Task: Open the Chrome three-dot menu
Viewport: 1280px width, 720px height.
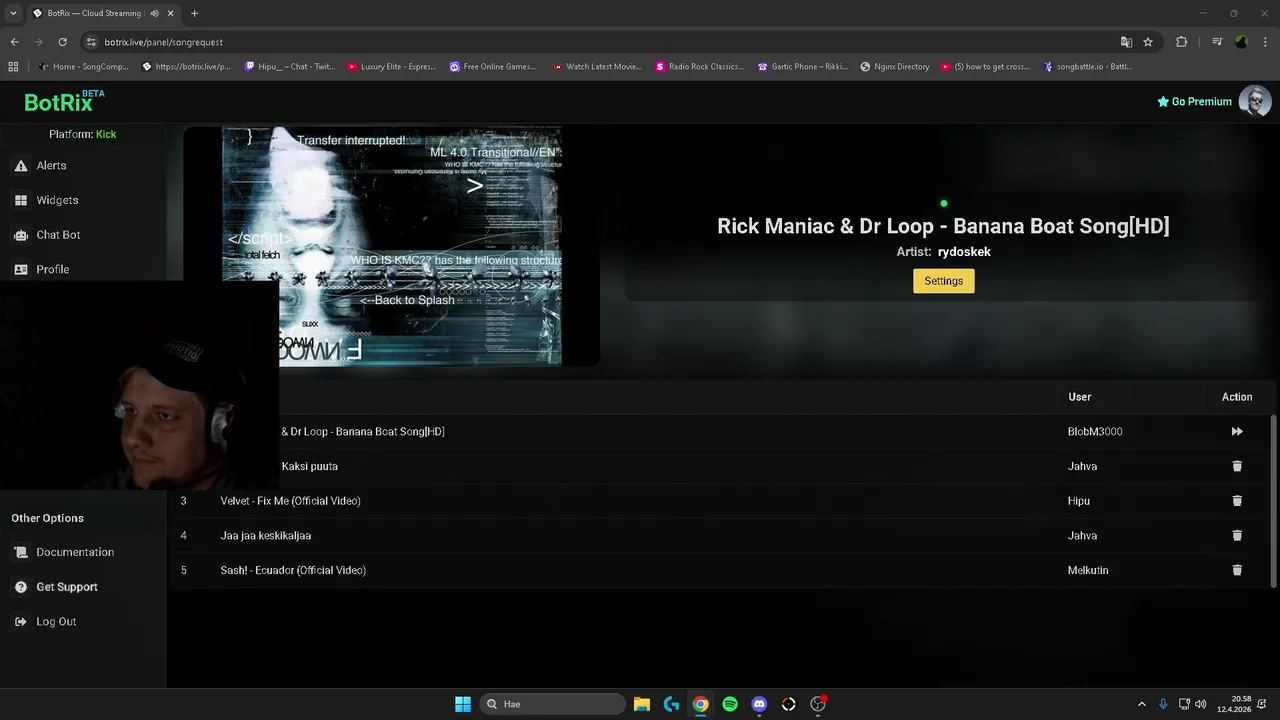Action: [1265, 42]
